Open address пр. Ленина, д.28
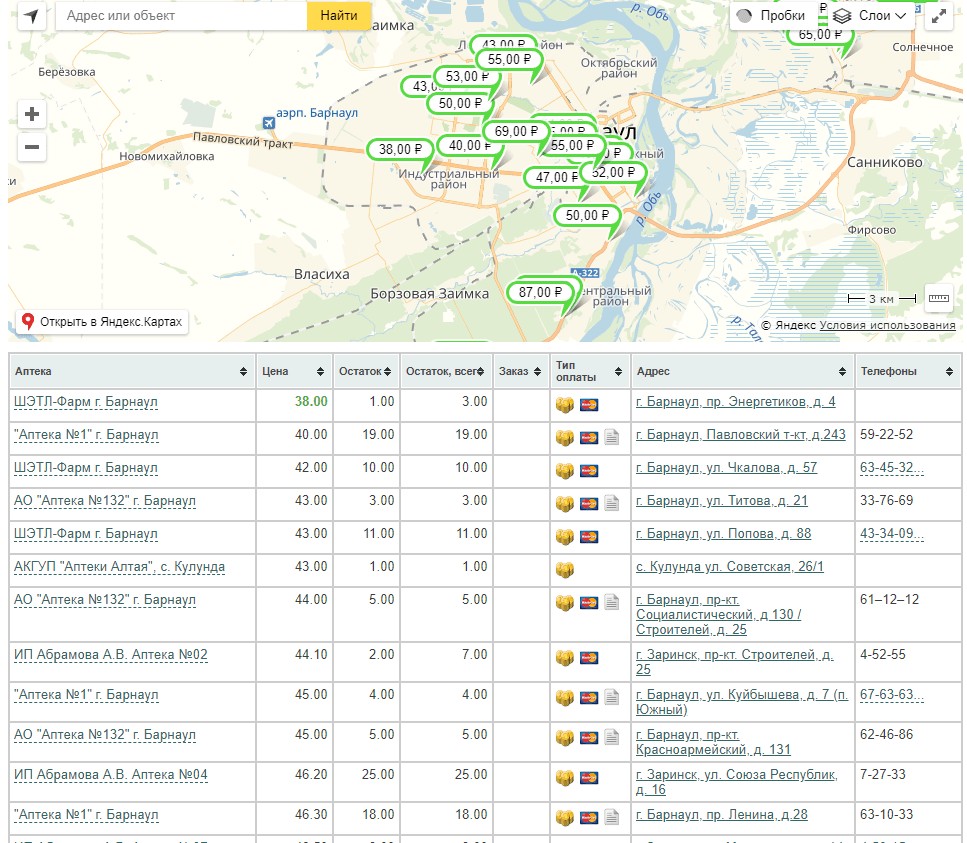This screenshot has width=967, height=843. click(x=722, y=815)
